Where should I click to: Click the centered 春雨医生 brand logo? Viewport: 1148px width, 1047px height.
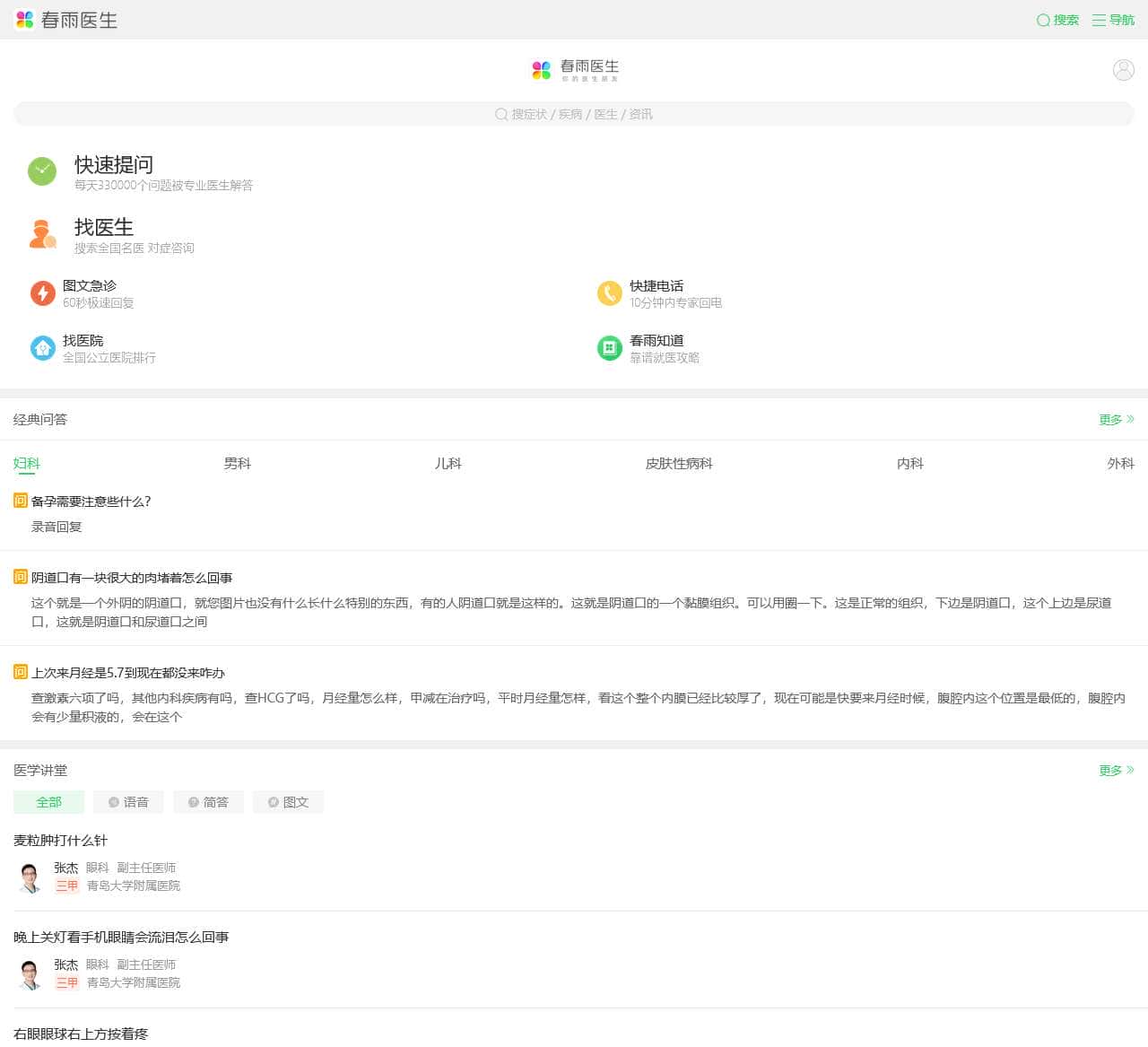(x=575, y=69)
